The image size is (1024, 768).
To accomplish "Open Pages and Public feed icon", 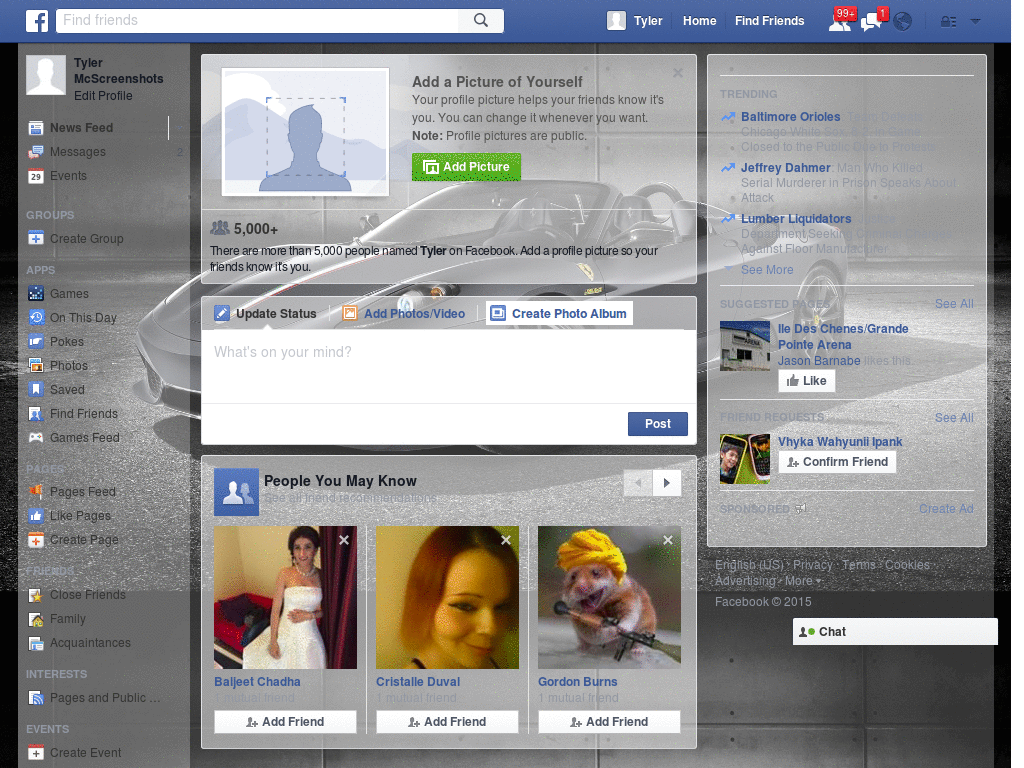I will coord(36,698).
